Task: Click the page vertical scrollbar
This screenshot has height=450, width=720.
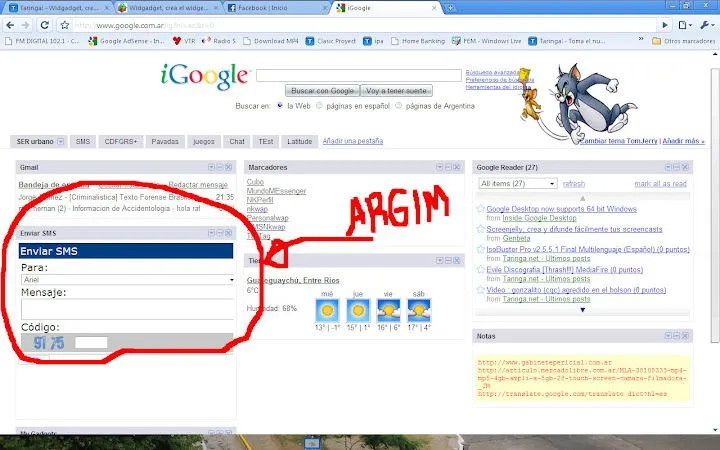Action: [x=715, y=204]
